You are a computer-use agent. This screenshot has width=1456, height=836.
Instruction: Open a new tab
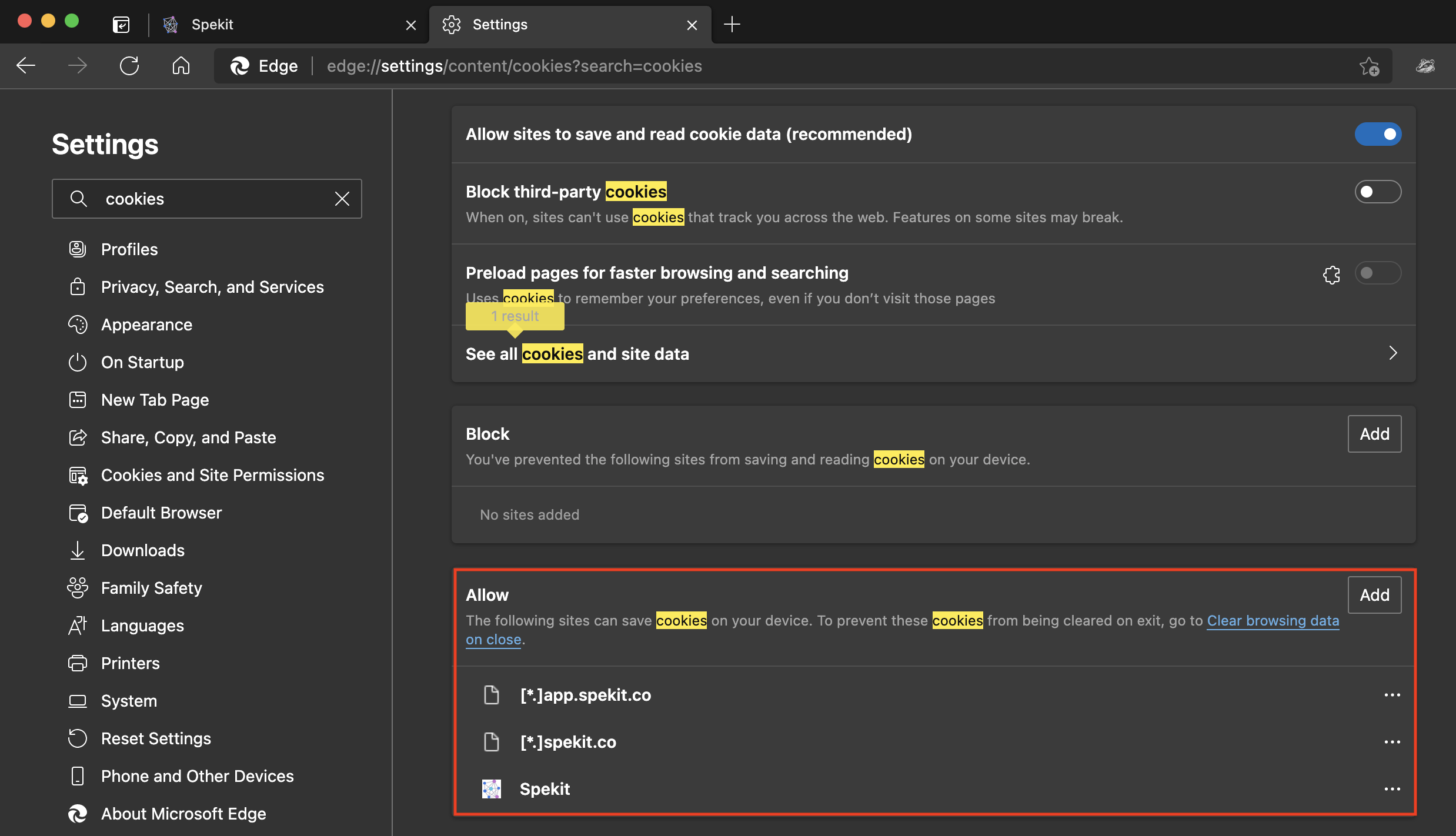[732, 24]
